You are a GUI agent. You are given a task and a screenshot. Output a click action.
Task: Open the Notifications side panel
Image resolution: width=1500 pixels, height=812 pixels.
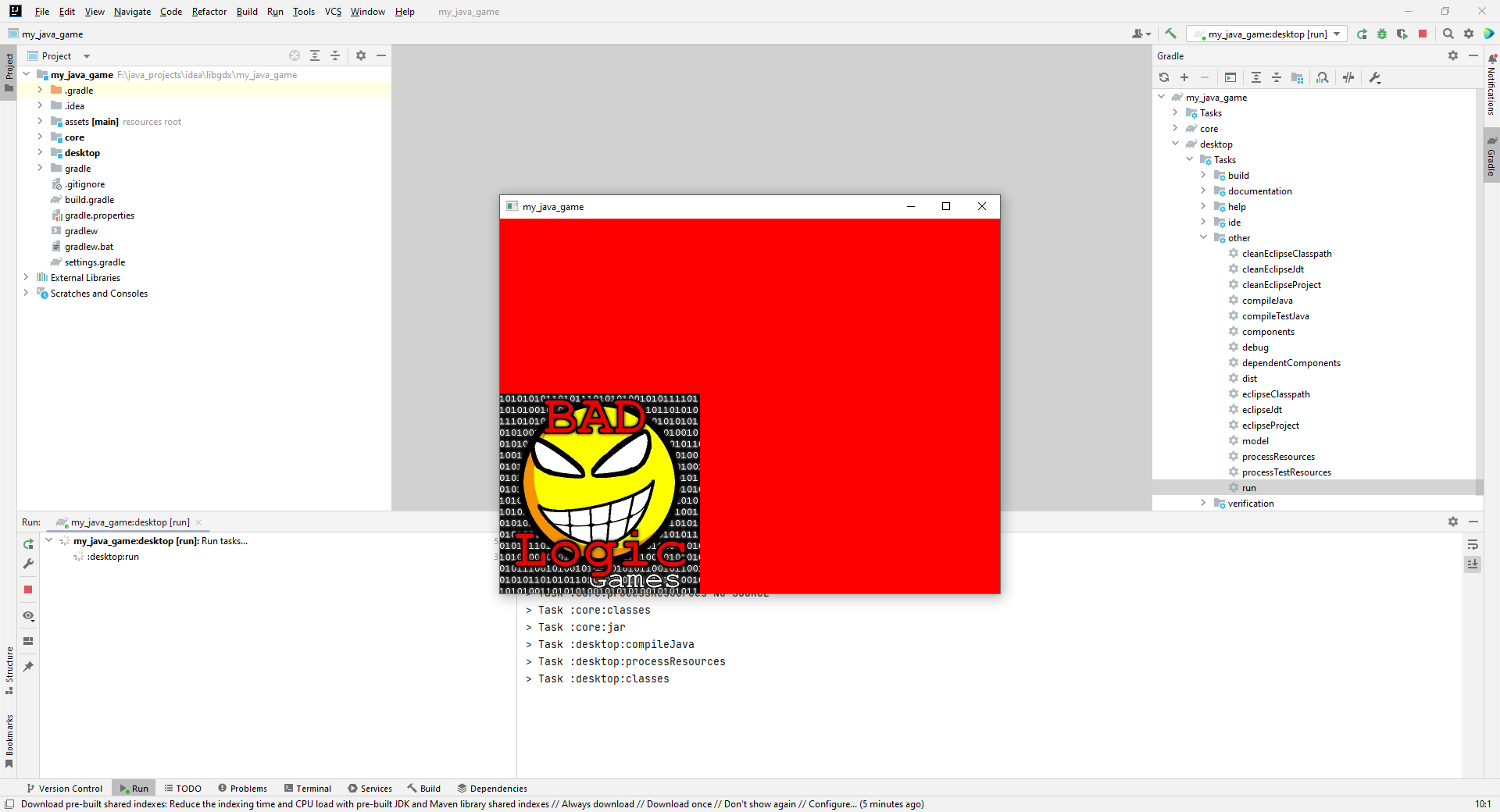coord(1491,84)
